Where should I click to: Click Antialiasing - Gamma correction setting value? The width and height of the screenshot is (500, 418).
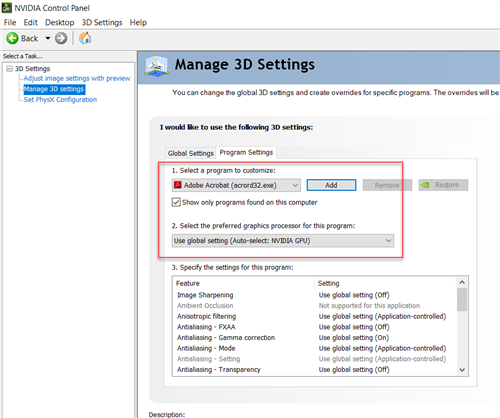click(354, 338)
